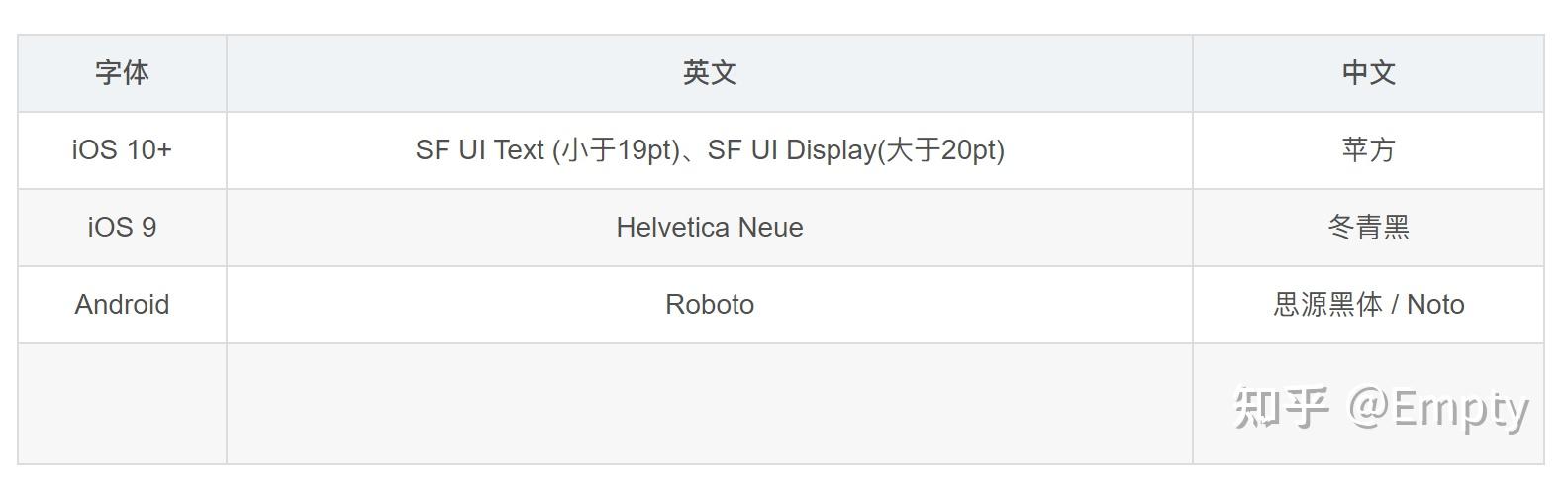Click the 知乎 @Empty watermark
The height and width of the screenshot is (478, 1568).
point(1382,408)
